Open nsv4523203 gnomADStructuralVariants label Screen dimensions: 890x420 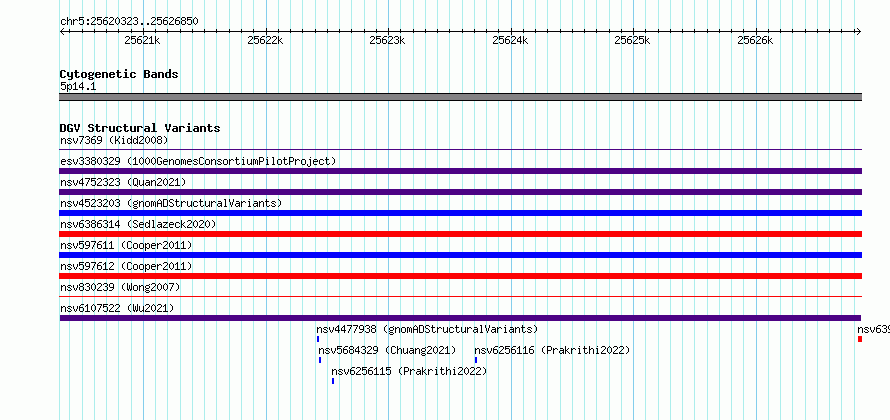[171, 203]
